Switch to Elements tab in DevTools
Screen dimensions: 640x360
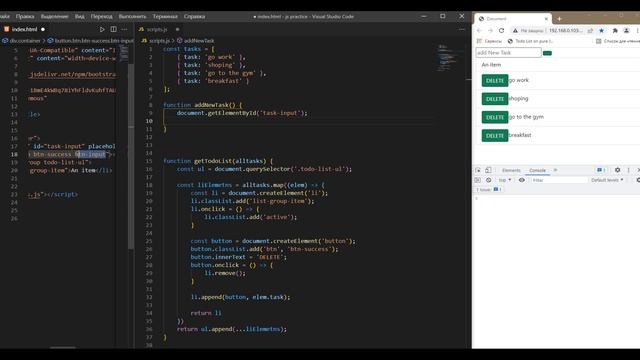point(511,170)
